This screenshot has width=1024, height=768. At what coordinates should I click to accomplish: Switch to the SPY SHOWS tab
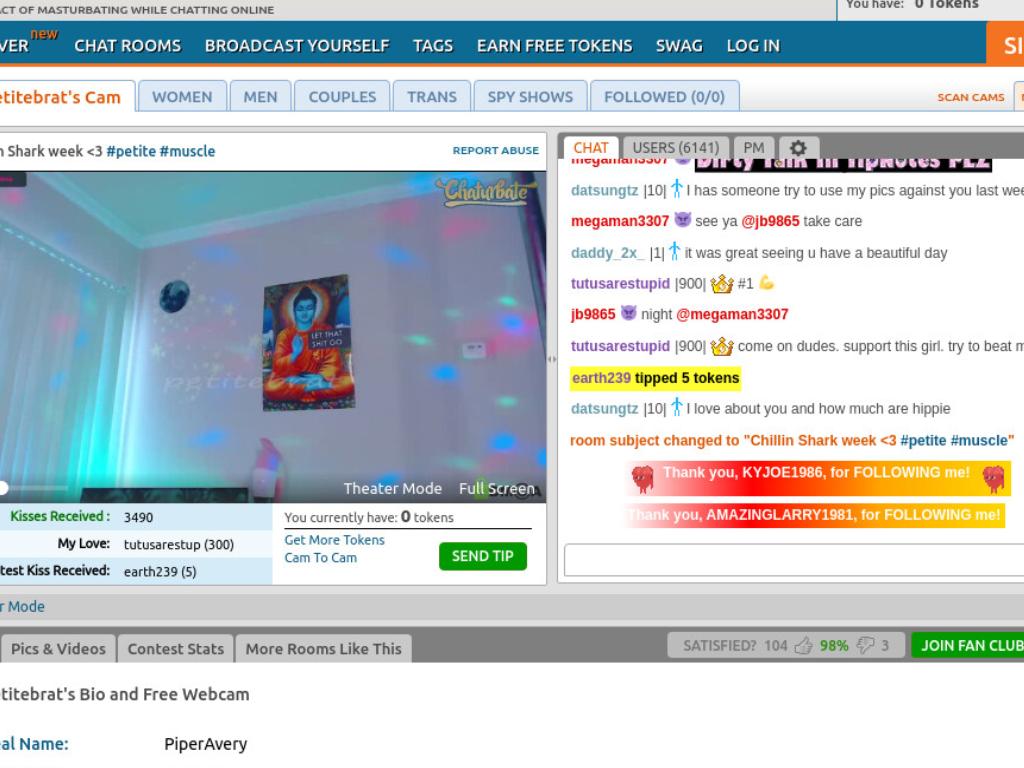(x=530, y=97)
